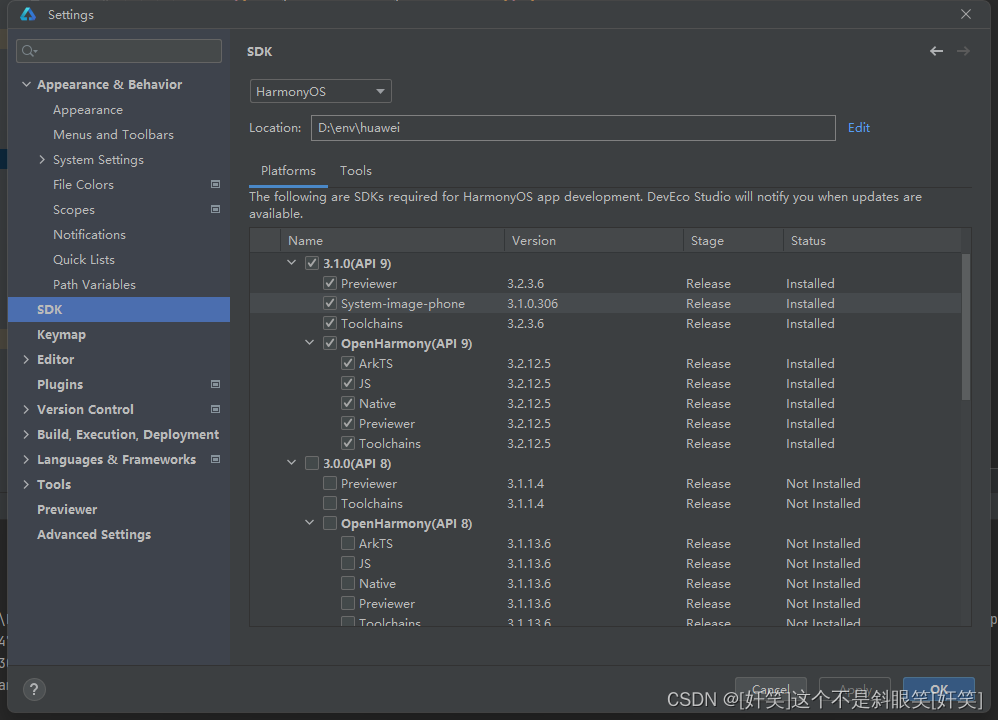Uncheck the OpenHarmony(API 9) checkbox
This screenshot has height=720, width=998.
[330, 343]
